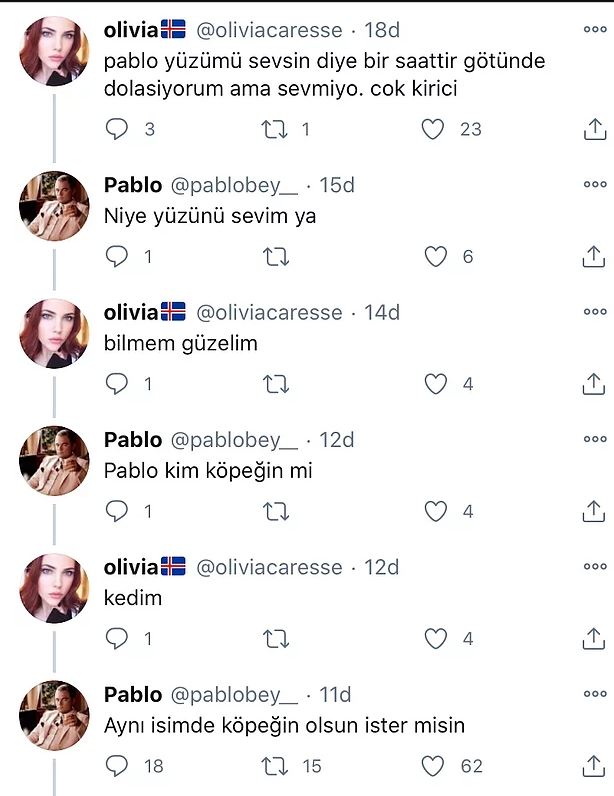
Task: Click olivia's avatar on the "kedim" tweet
Action: (54, 588)
